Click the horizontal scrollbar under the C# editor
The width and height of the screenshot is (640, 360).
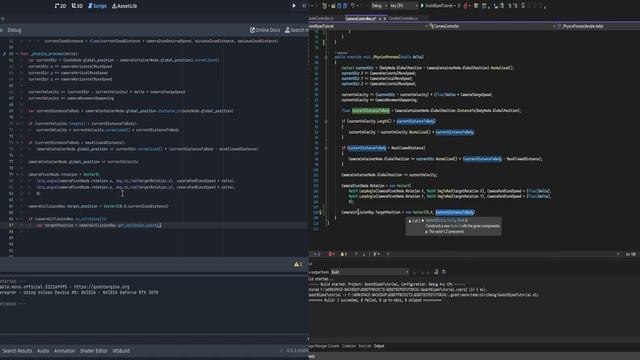pos(504,254)
